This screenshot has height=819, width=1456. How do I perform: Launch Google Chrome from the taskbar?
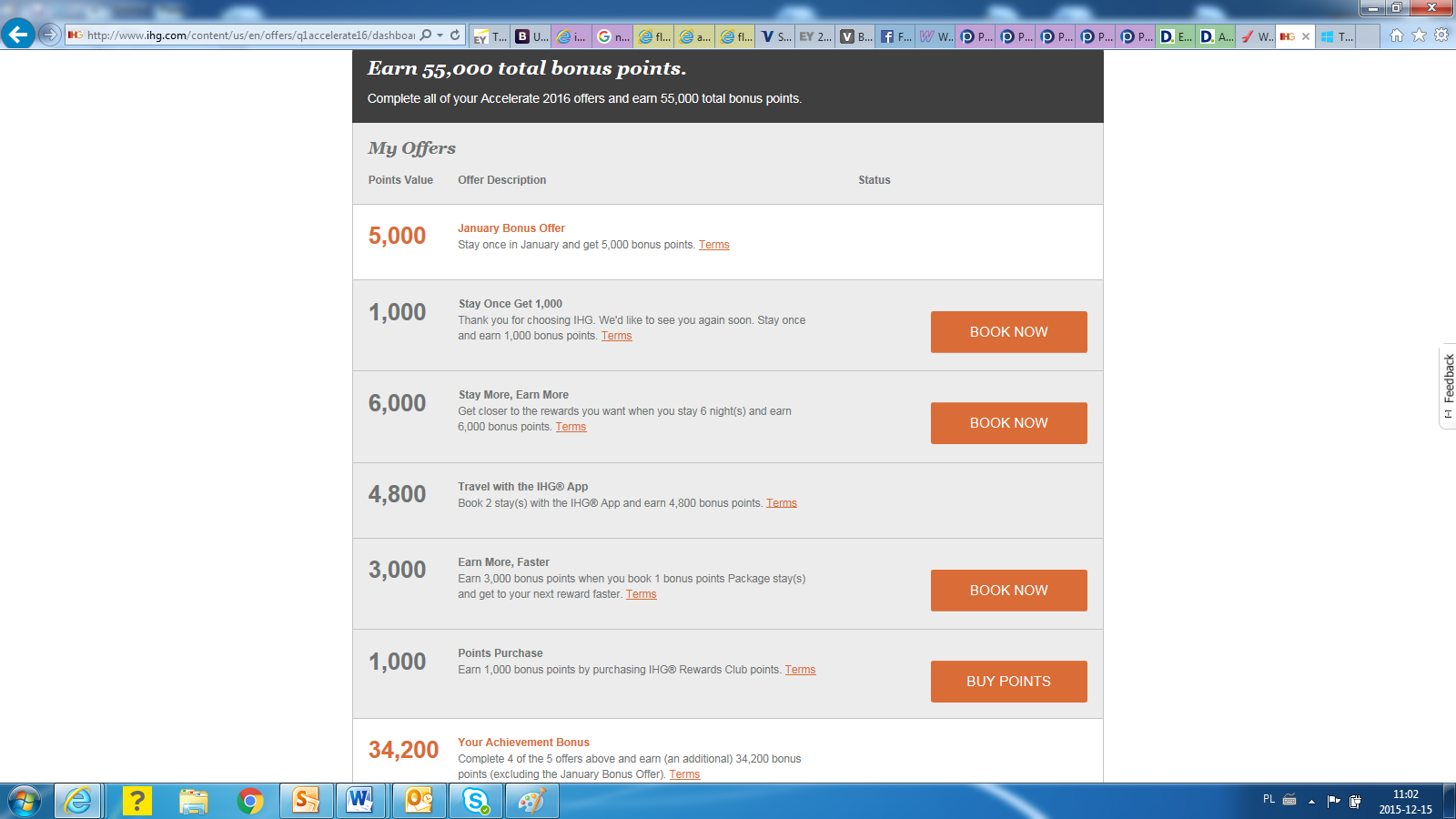(x=249, y=802)
